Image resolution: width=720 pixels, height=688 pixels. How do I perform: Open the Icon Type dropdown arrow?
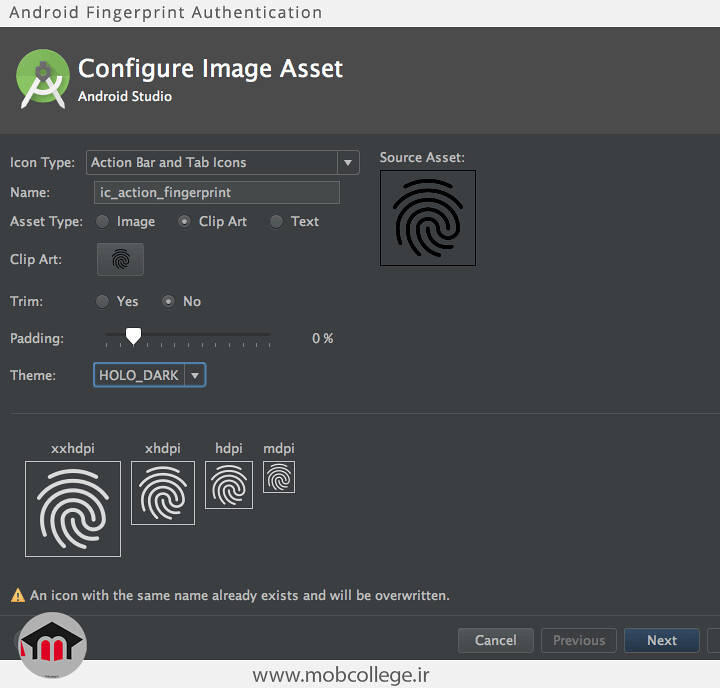coord(348,163)
